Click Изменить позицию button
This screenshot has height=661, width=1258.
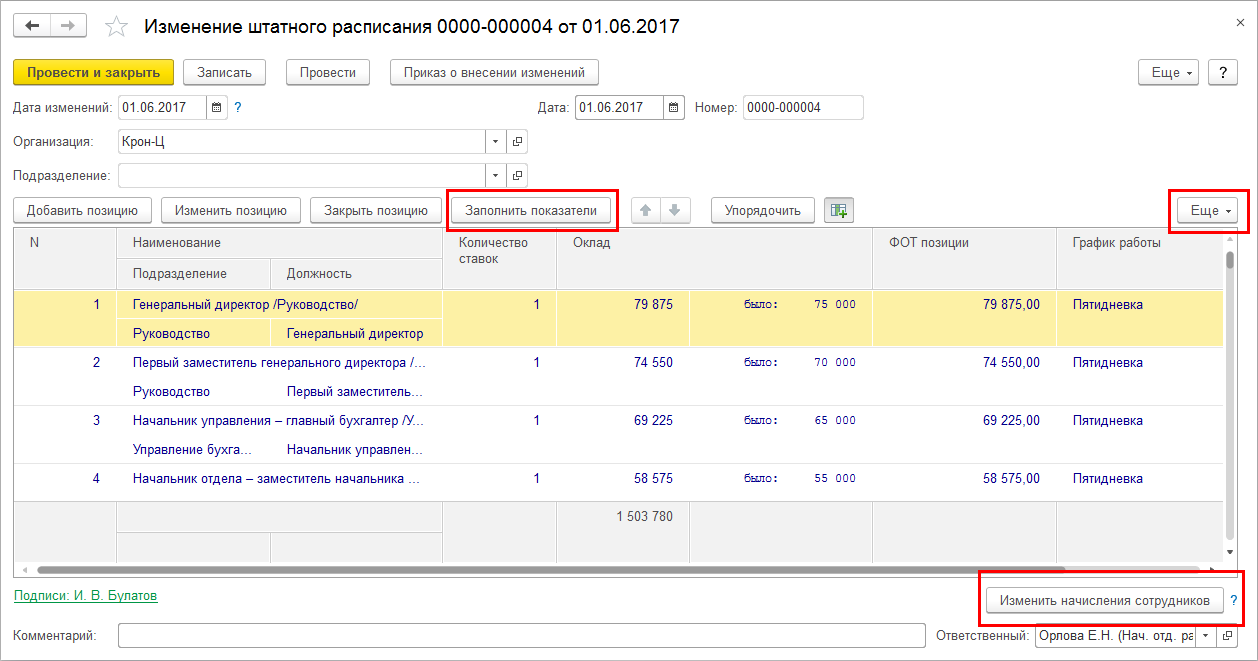231,210
